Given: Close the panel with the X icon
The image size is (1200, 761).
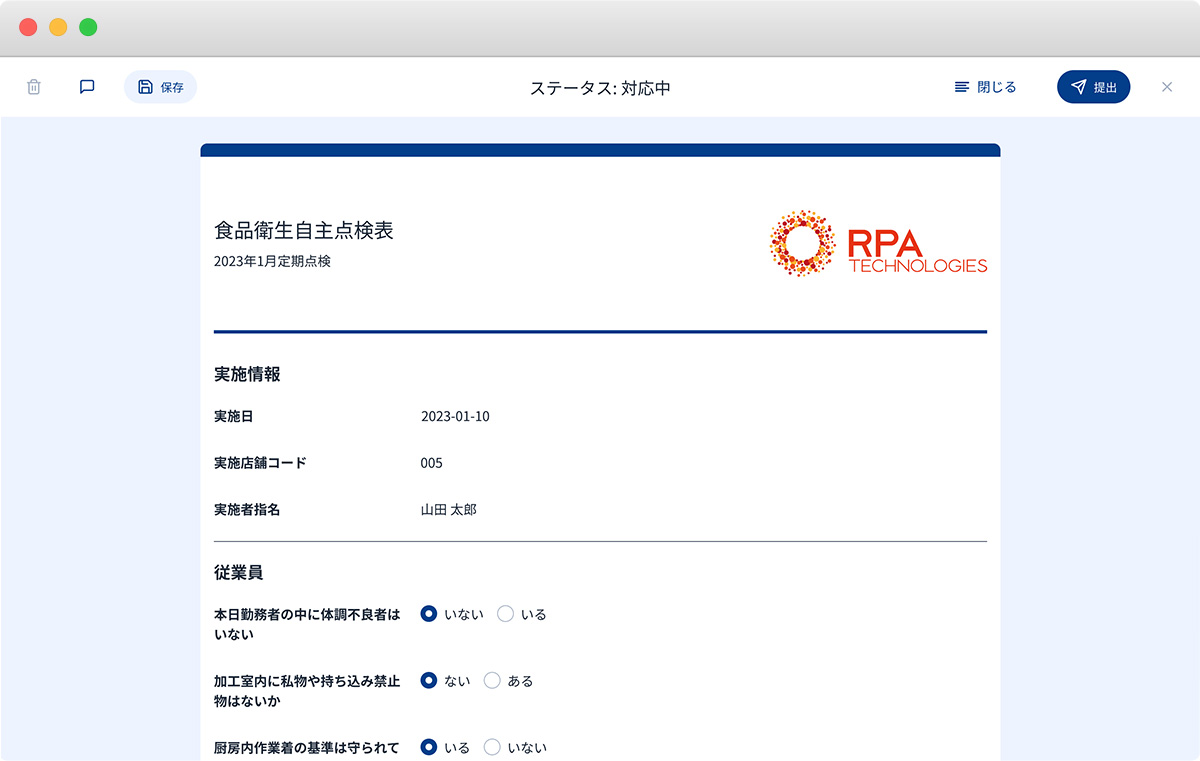Looking at the screenshot, I should click(1166, 87).
